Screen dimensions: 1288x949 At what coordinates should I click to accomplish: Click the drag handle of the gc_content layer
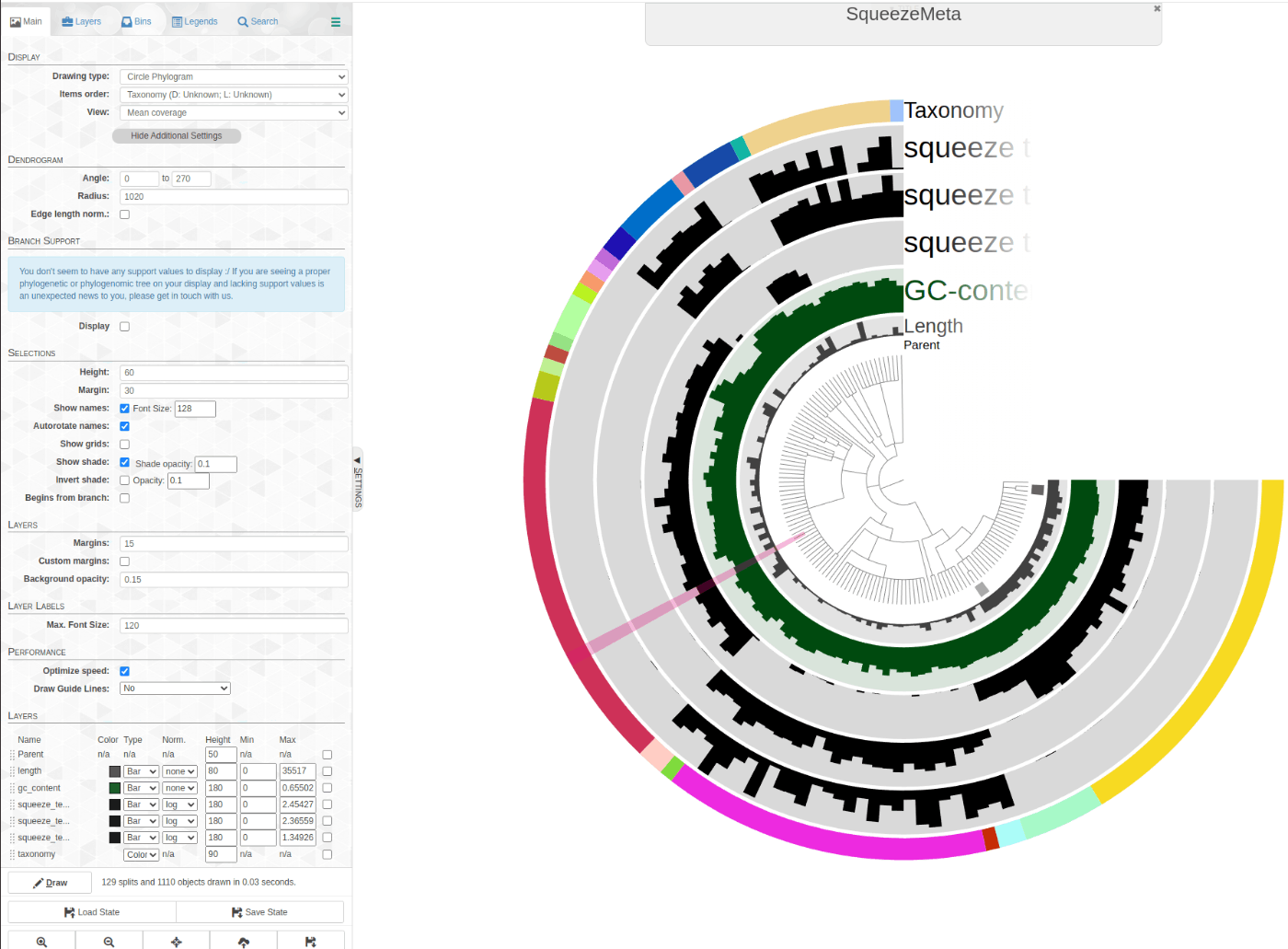[x=12, y=788]
